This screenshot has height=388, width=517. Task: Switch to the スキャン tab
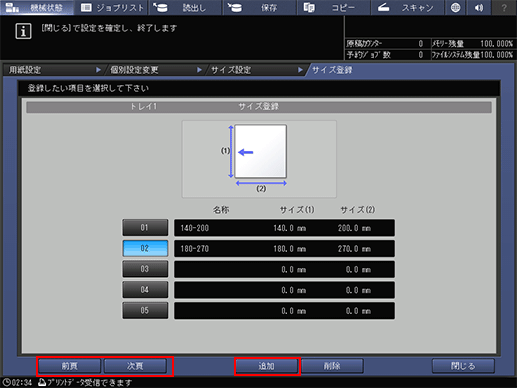coord(407,7)
